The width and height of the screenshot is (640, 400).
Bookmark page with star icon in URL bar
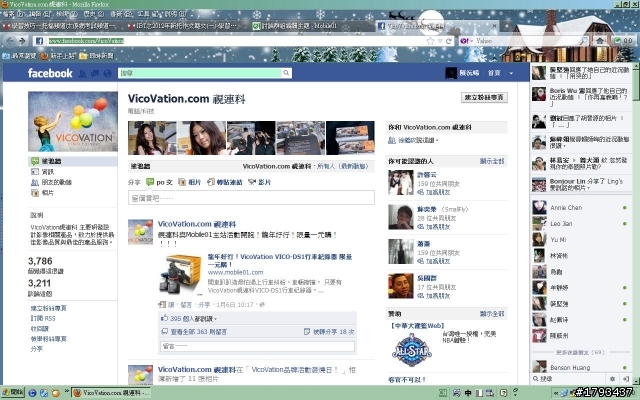coord(430,41)
